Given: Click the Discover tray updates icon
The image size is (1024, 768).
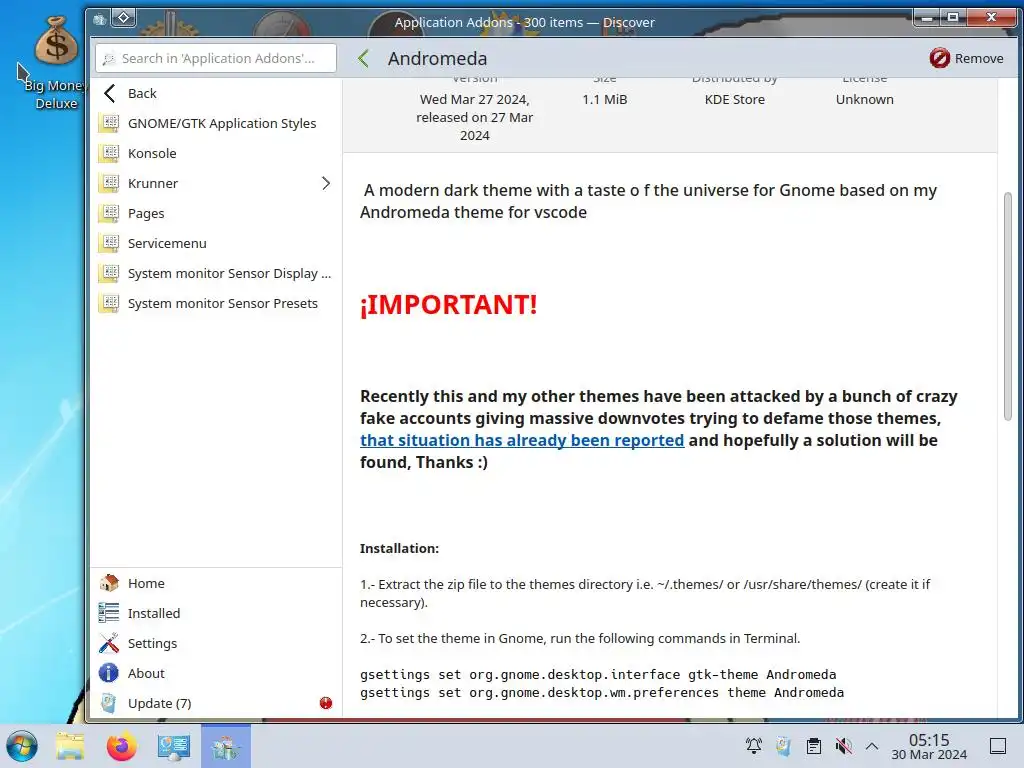Looking at the screenshot, I should 784,746.
